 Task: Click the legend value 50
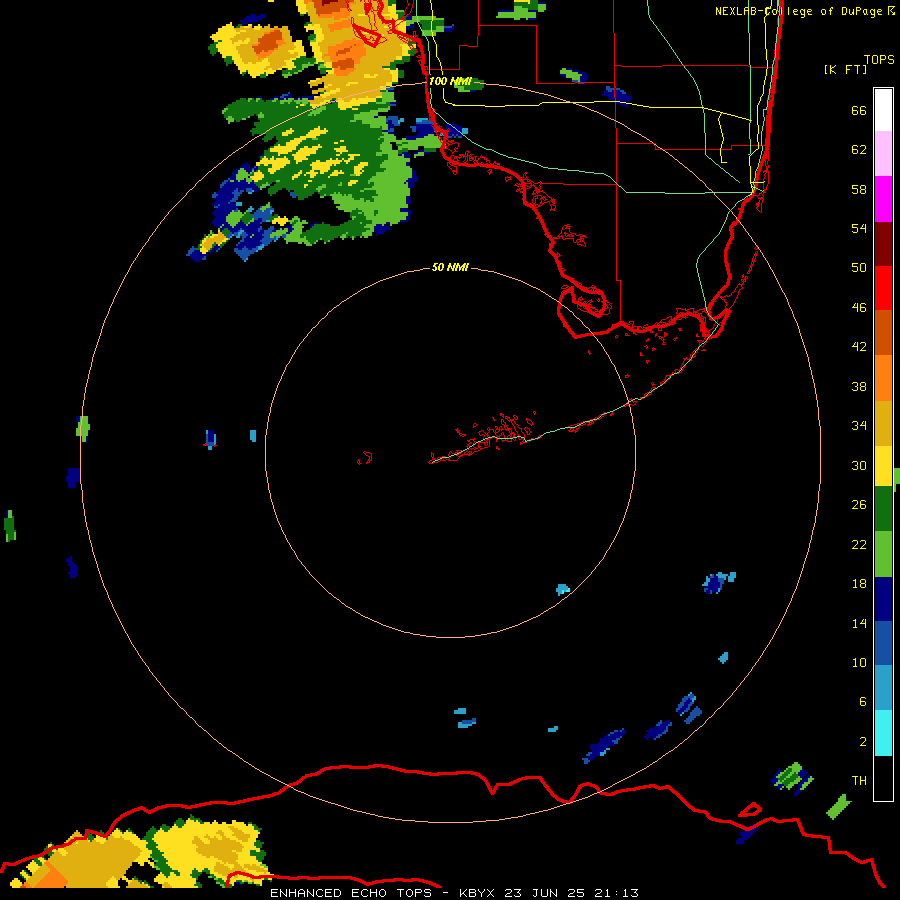[x=859, y=268]
